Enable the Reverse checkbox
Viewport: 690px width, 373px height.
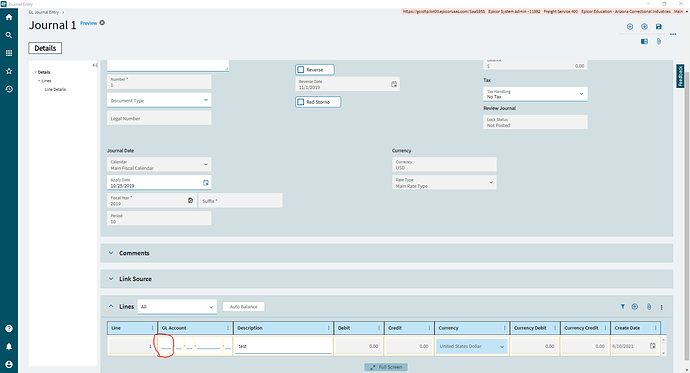coord(301,69)
